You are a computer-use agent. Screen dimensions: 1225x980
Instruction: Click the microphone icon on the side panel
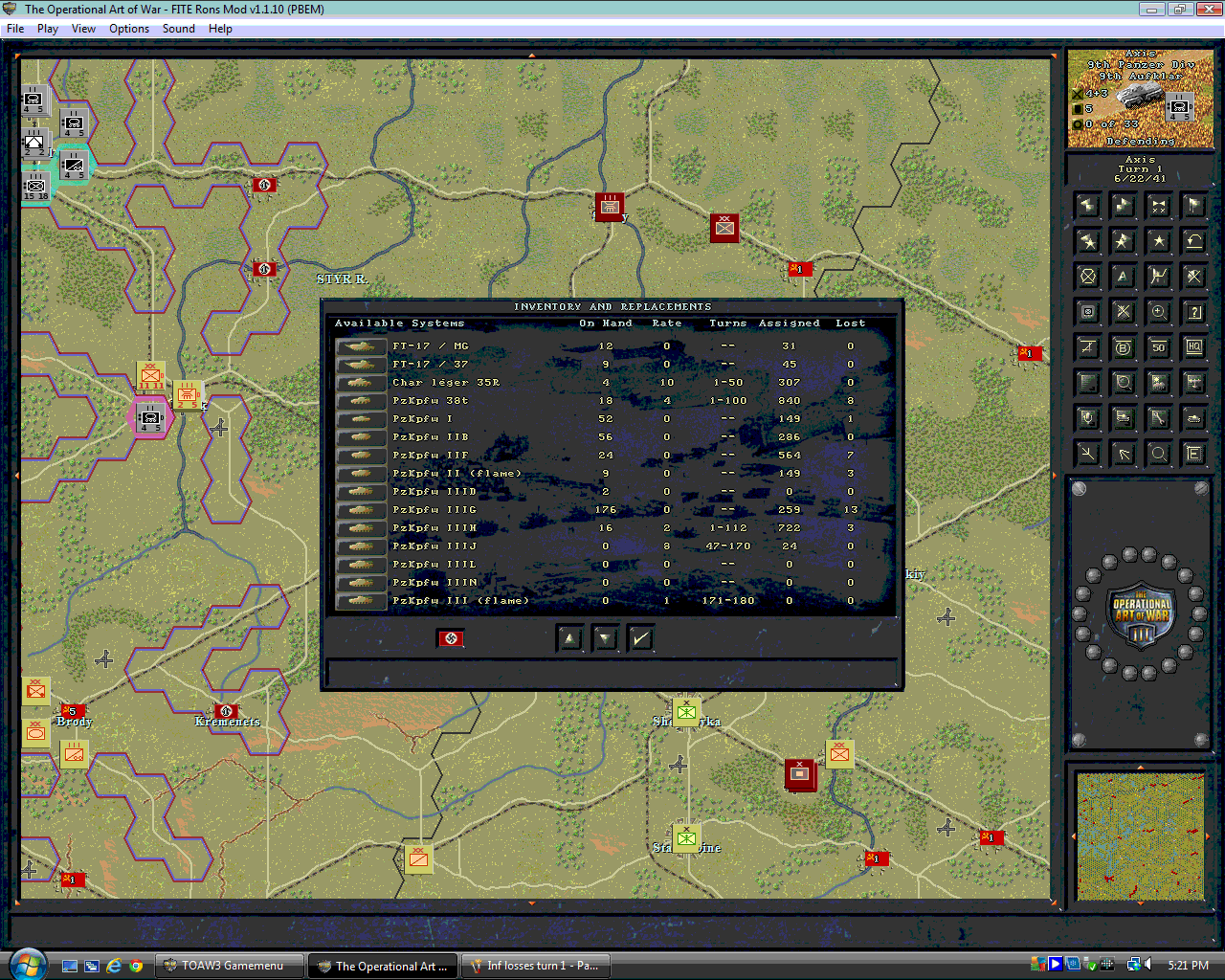point(1086,417)
